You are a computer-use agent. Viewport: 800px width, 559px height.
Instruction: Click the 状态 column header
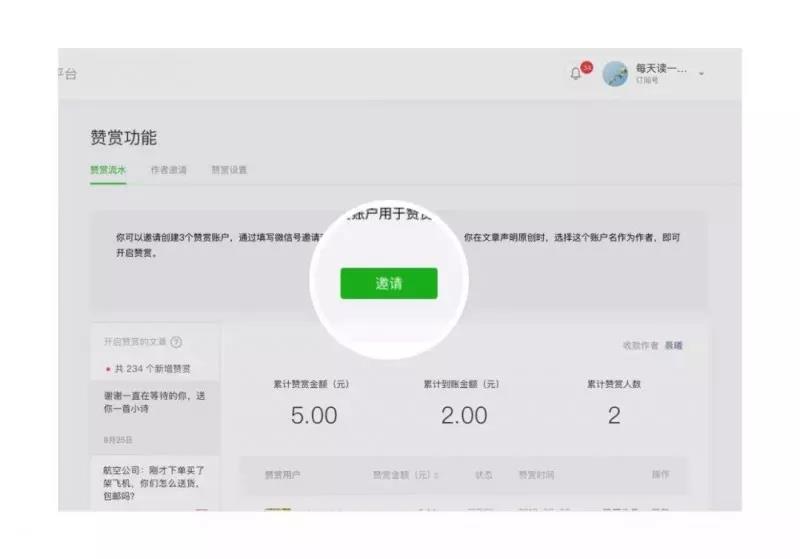click(484, 475)
